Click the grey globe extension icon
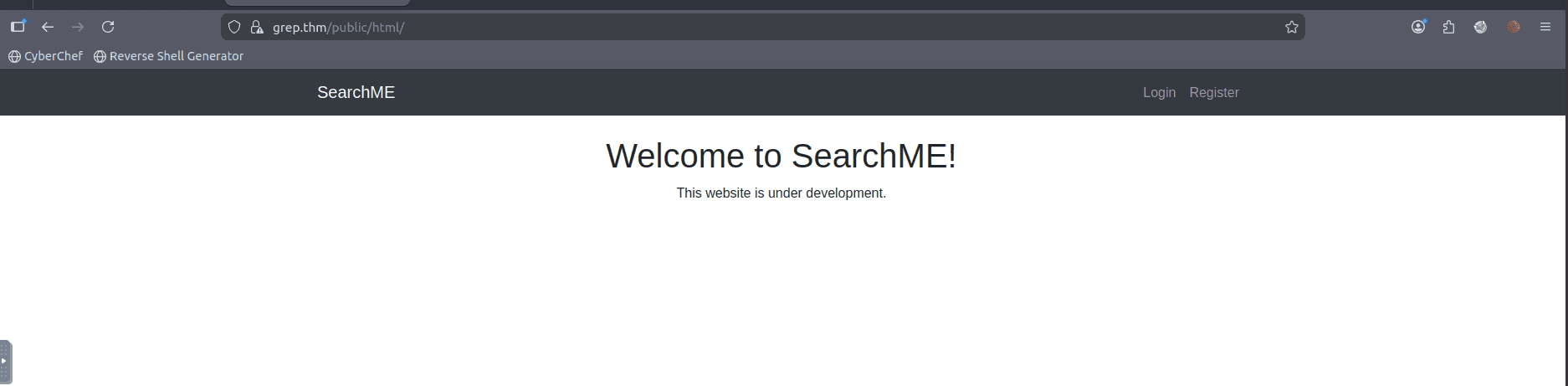This screenshot has width=1568, height=386. 1480,27
